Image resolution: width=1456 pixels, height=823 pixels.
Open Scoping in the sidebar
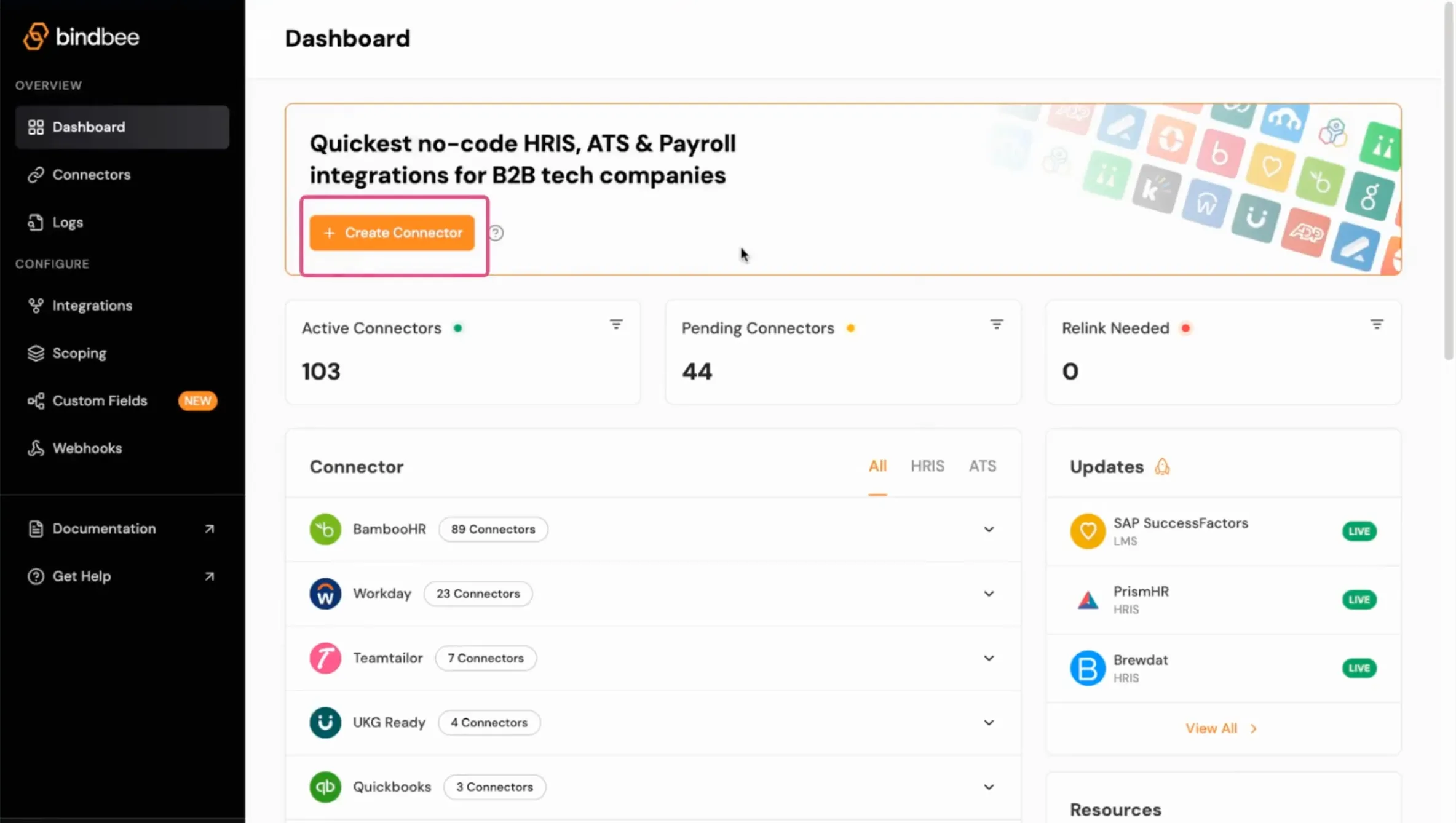coord(122,353)
